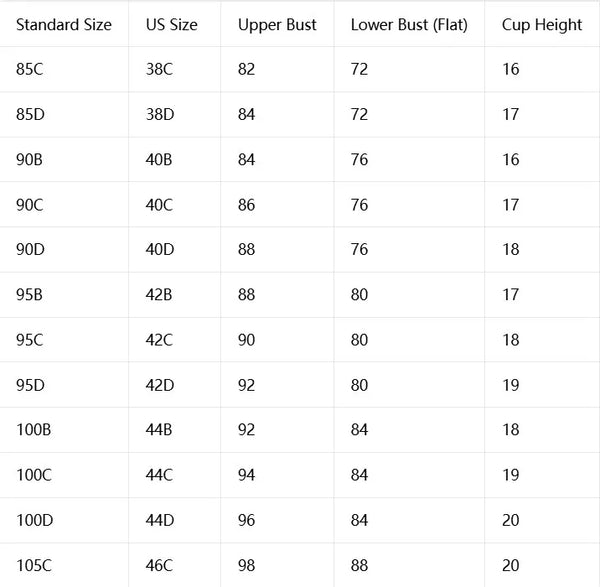Click the Cup Height column header

542,25
